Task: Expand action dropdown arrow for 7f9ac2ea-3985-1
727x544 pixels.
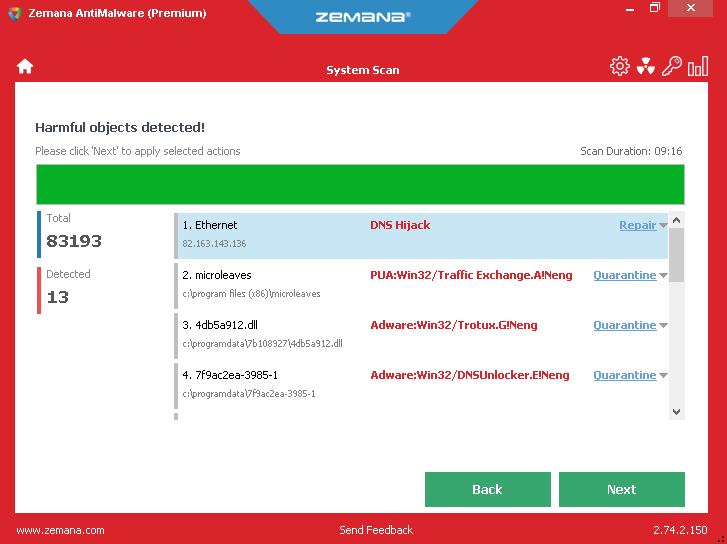Action: [663, 376]
